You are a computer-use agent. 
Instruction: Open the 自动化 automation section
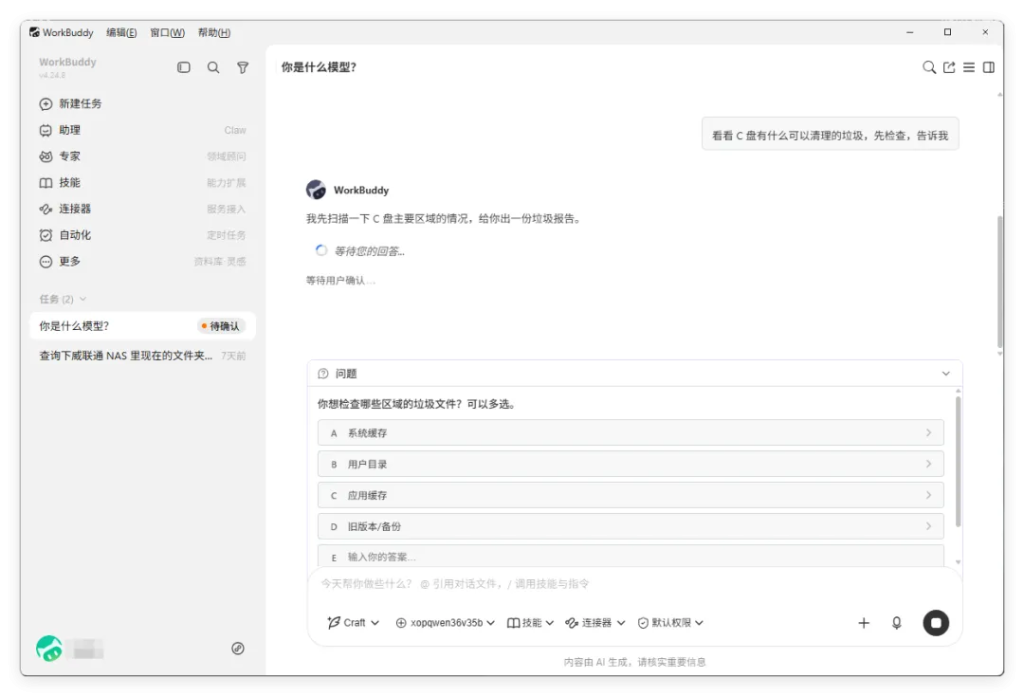tap(142, 235)
